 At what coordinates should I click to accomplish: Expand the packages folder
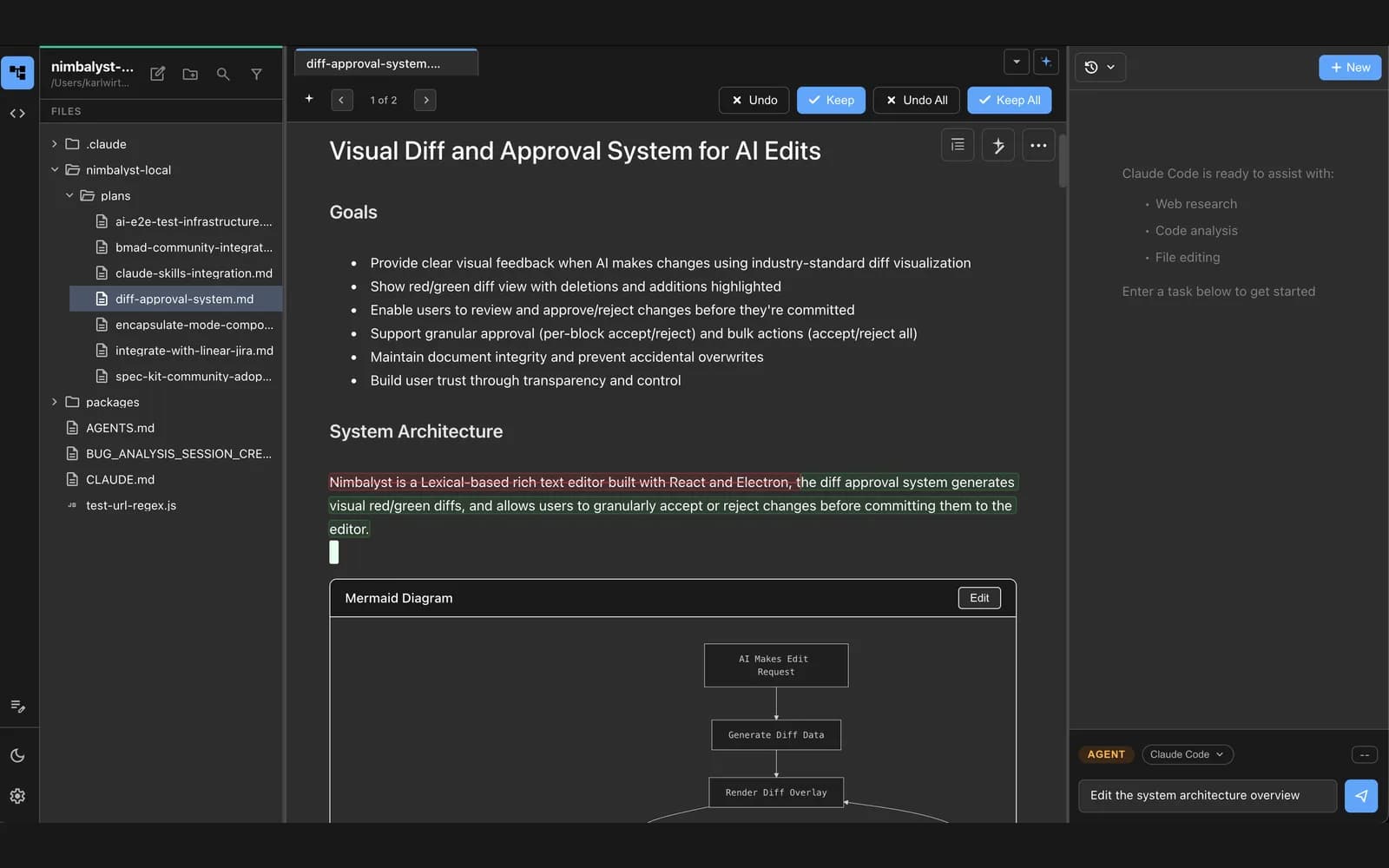(x=55, y=402)
